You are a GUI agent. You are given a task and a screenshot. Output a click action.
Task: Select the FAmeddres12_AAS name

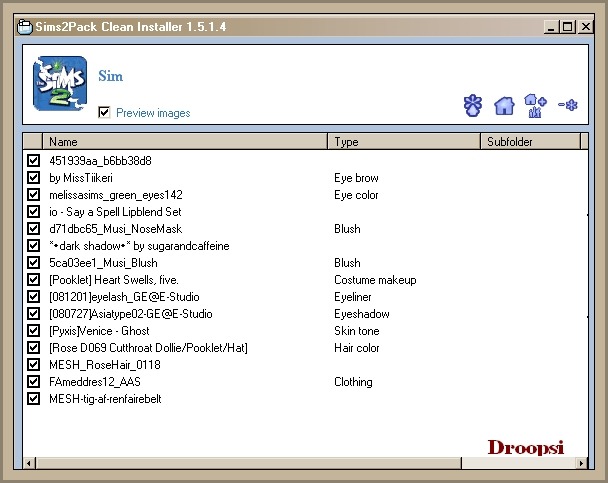(95, 382)
